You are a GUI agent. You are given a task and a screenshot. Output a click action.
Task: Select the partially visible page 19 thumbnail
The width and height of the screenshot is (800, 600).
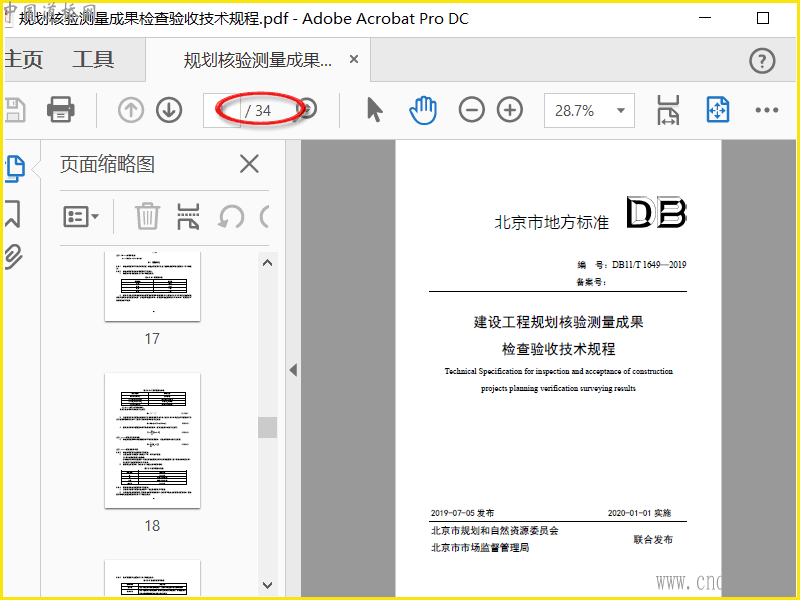point(153,578)
